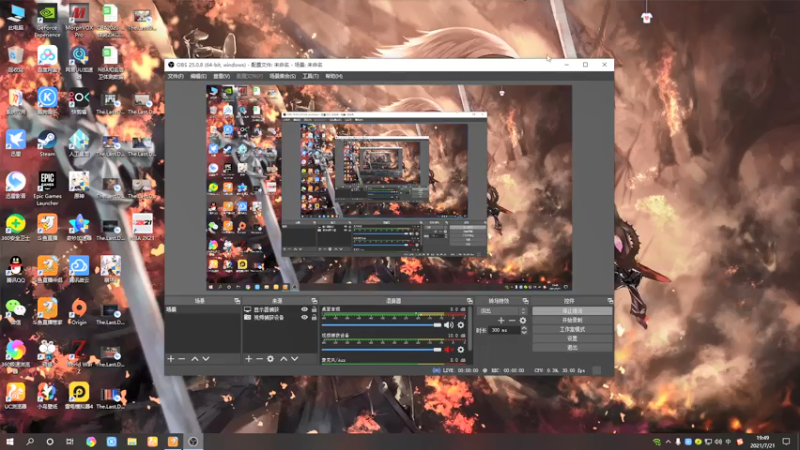
Task: Open the Tools (工具) menu in OBS
Action: coord(310,76)
